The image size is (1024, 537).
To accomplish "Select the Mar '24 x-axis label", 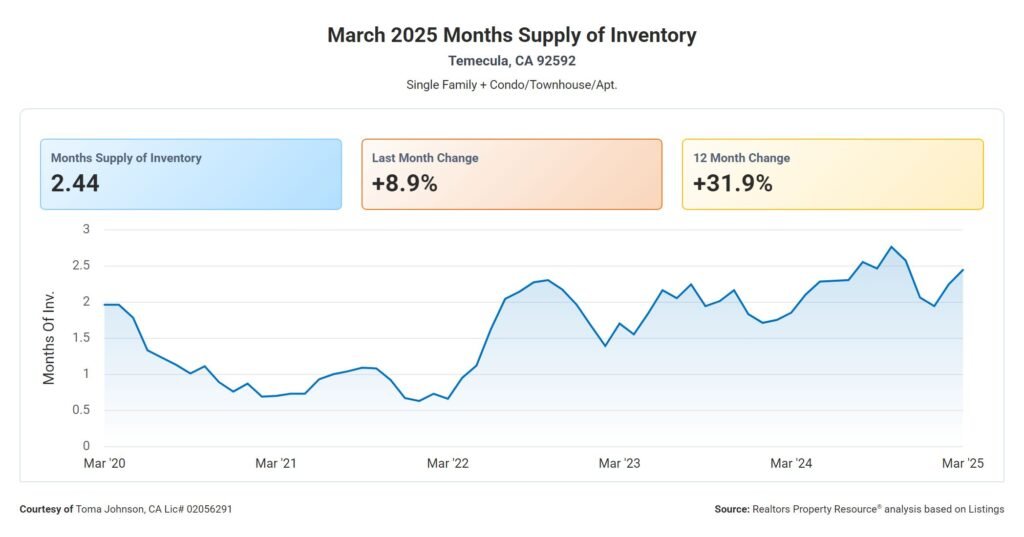I will coord(791,463).
